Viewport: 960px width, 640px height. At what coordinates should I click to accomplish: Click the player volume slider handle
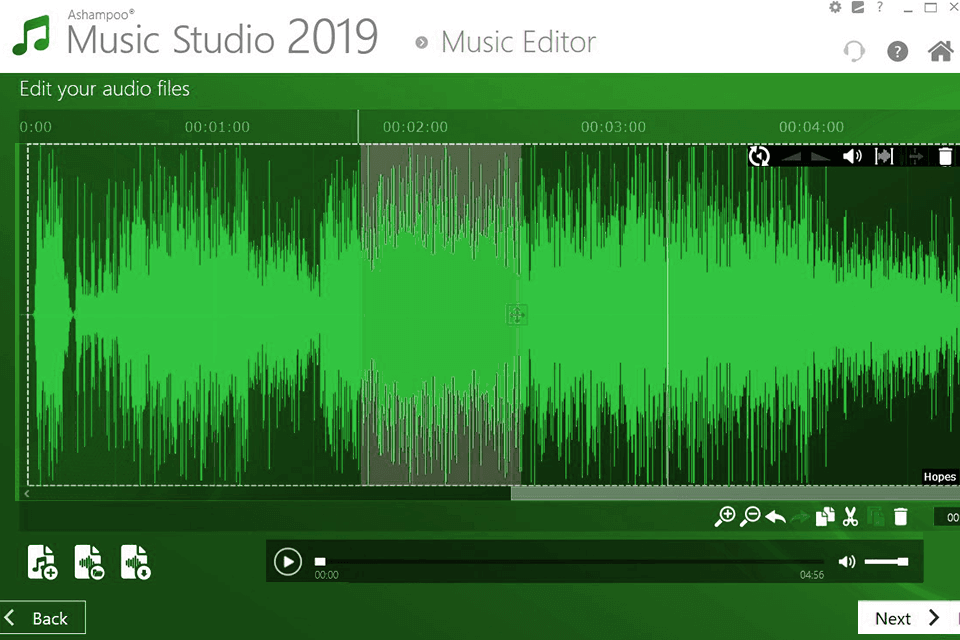(903, 562)
